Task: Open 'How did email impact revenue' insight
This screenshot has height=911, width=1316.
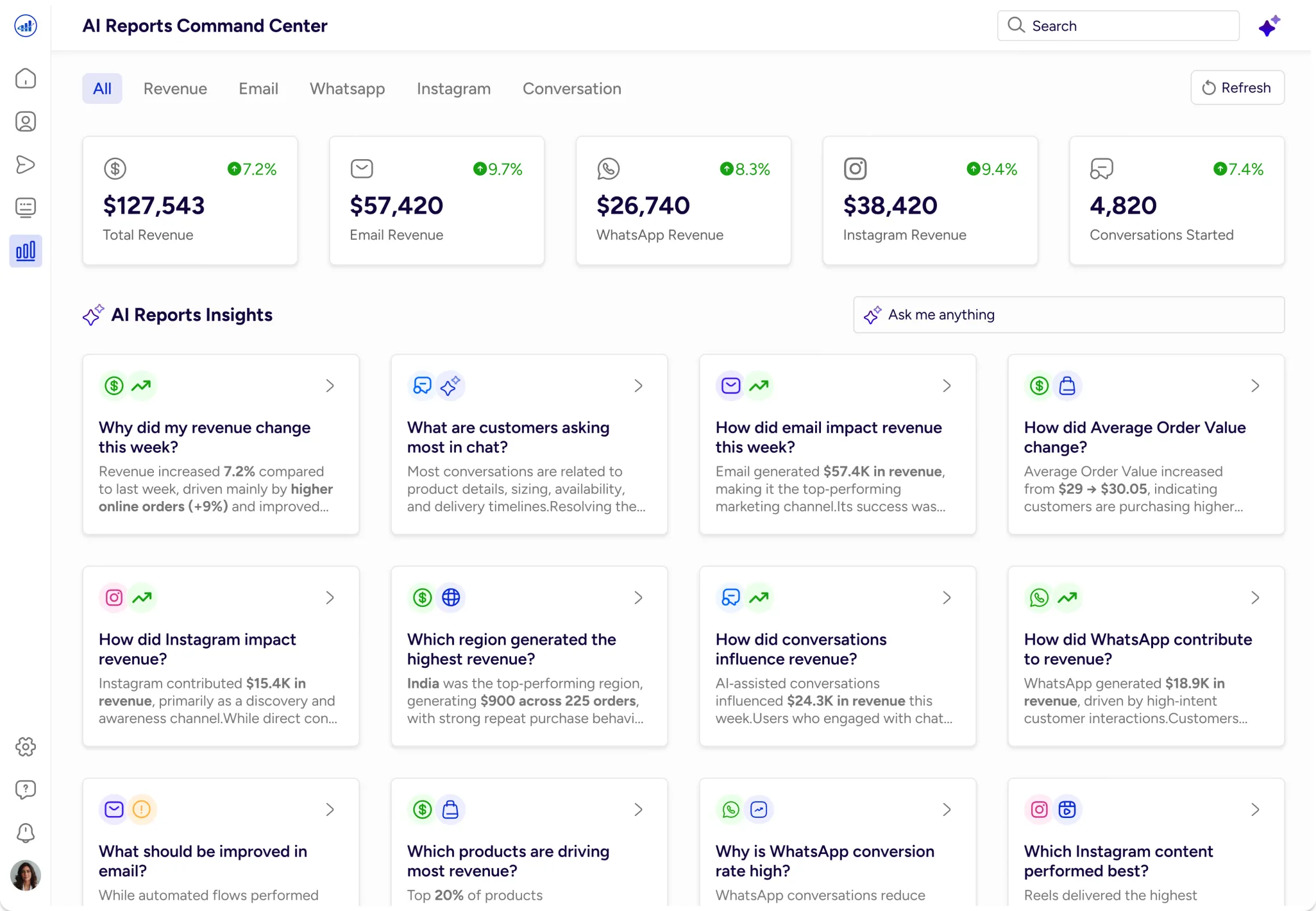Action: click(x=828, y=437)
